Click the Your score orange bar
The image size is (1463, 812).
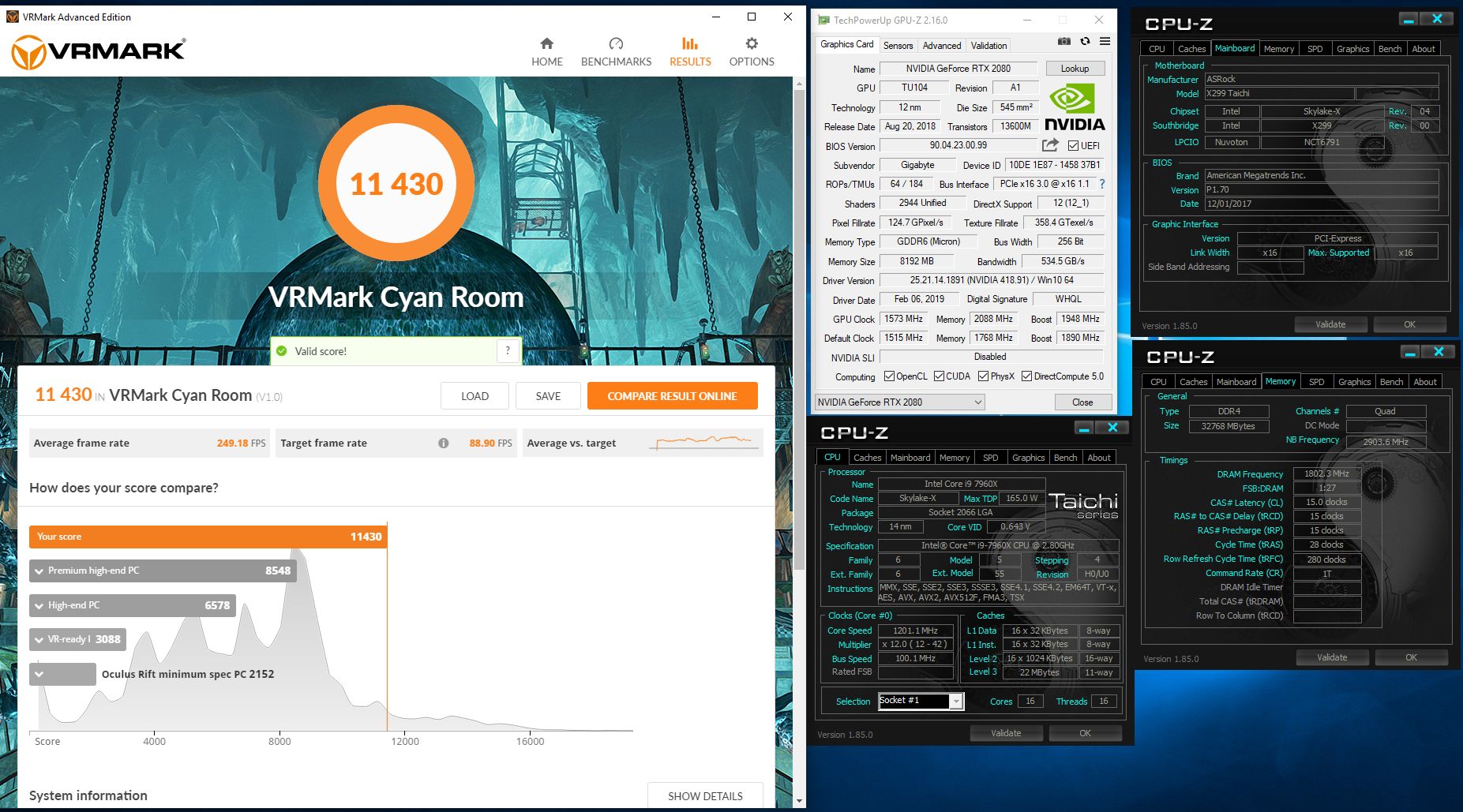208,537
